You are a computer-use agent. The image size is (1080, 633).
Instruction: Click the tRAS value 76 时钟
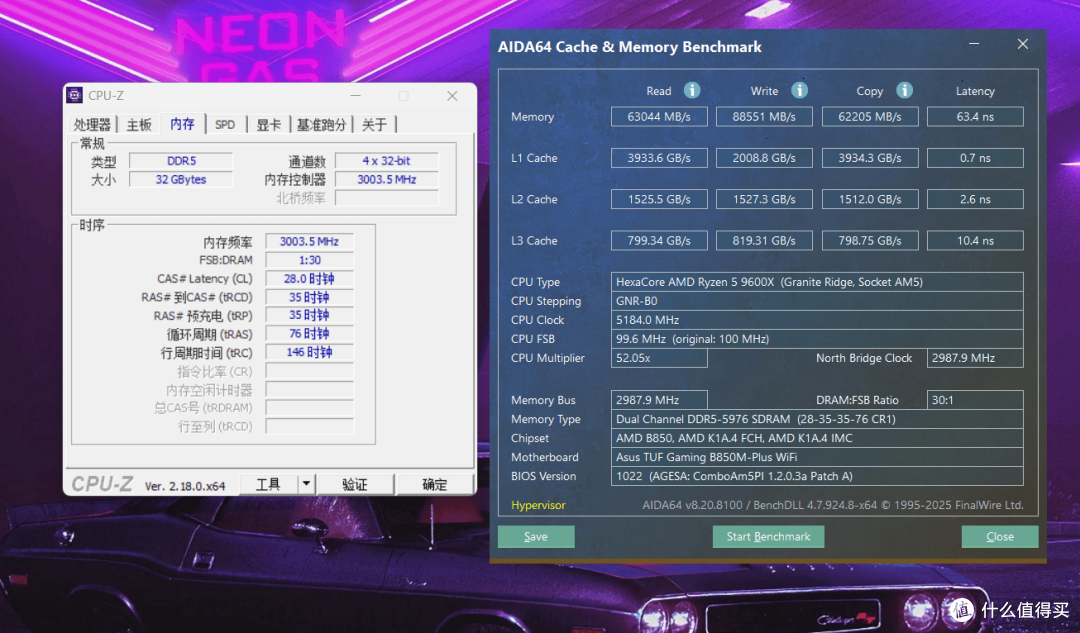click(x=309, y=333)
